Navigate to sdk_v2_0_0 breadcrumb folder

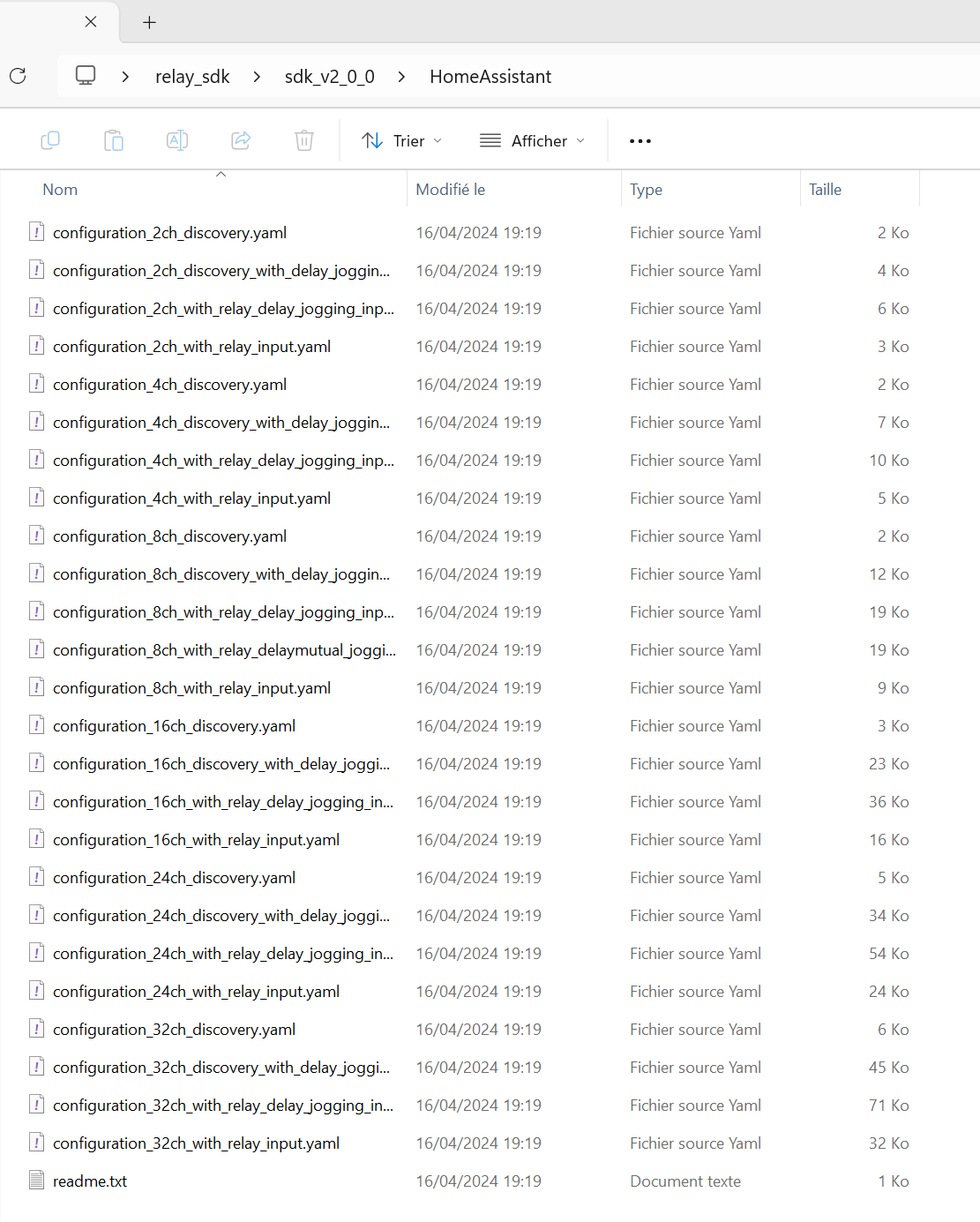point(329,77)
